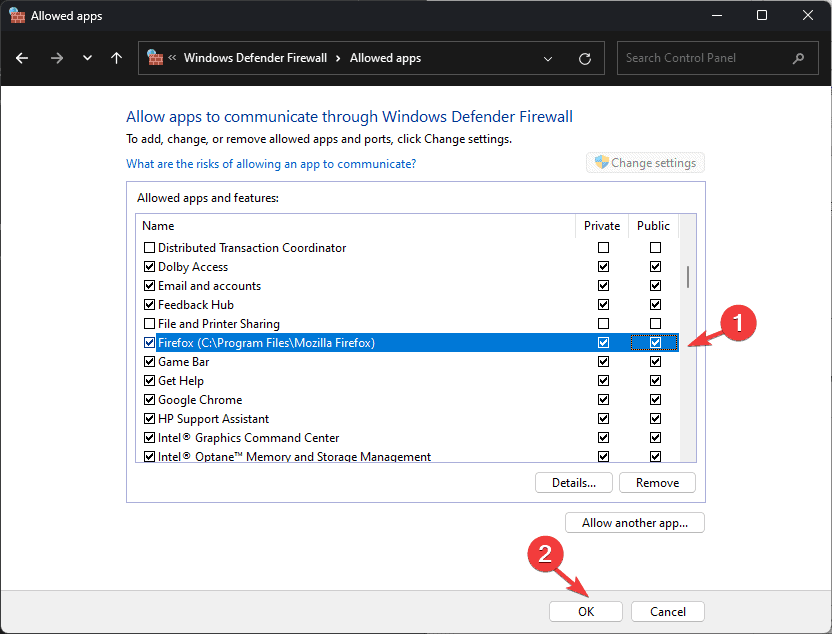
Task: Click the Change settings button
Action: click(x=645, y=162)
